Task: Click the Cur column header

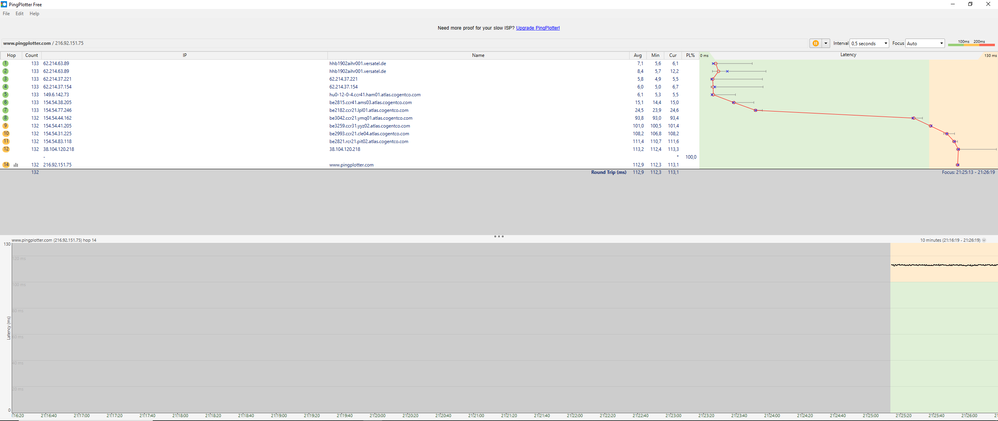Action: click(673, 55)
